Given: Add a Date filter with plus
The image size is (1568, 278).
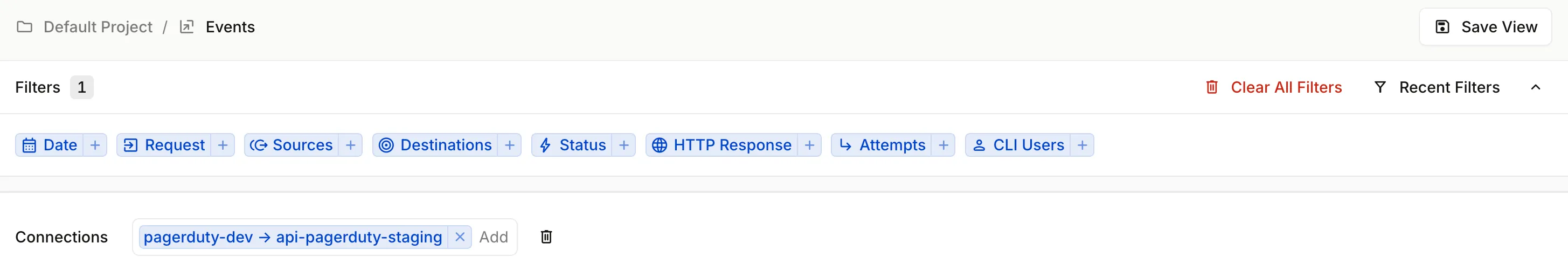Looking at the screenshot, I should click(95, 145).
